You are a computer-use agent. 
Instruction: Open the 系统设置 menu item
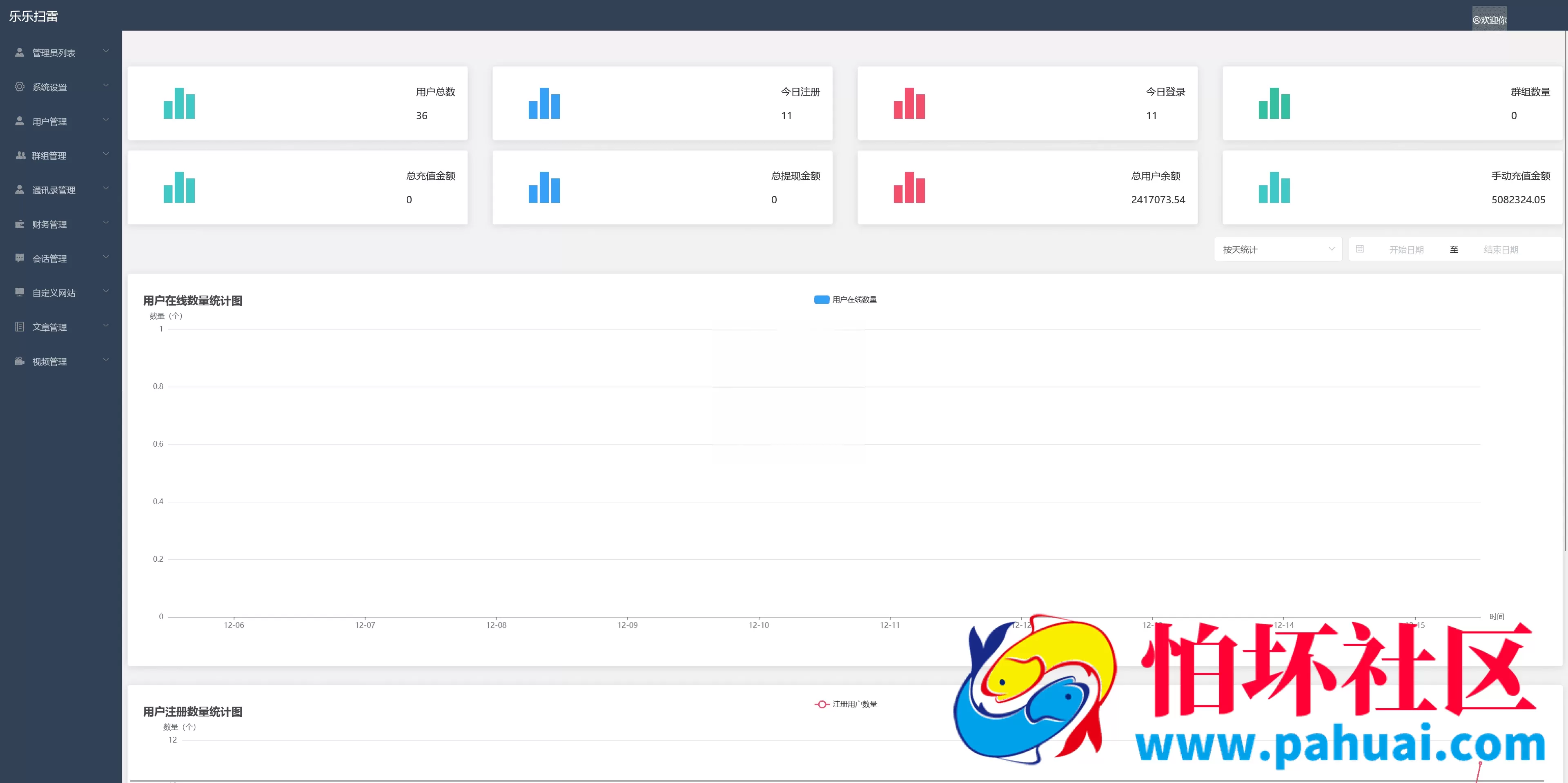coord(61,87)
